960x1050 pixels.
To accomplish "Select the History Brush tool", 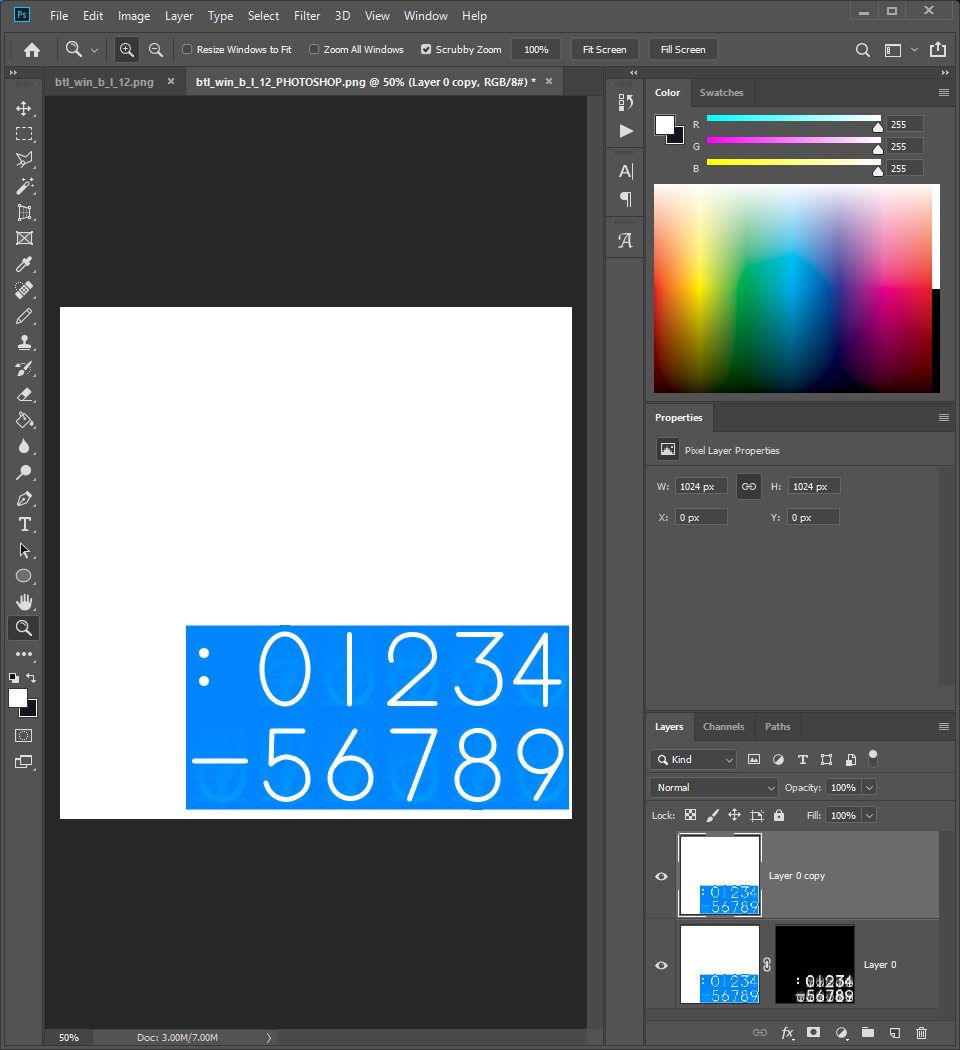I will point(24,368).
